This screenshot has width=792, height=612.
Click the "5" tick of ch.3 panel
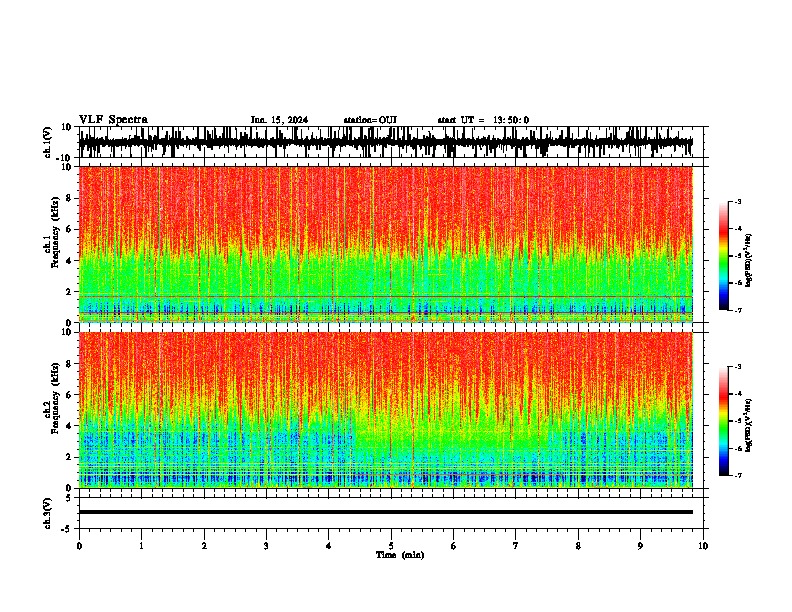point(70,498)
